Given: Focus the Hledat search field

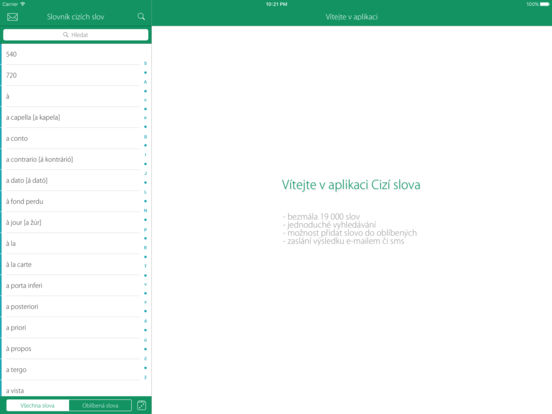Looking at the screenshot, I should click(76, 35).
